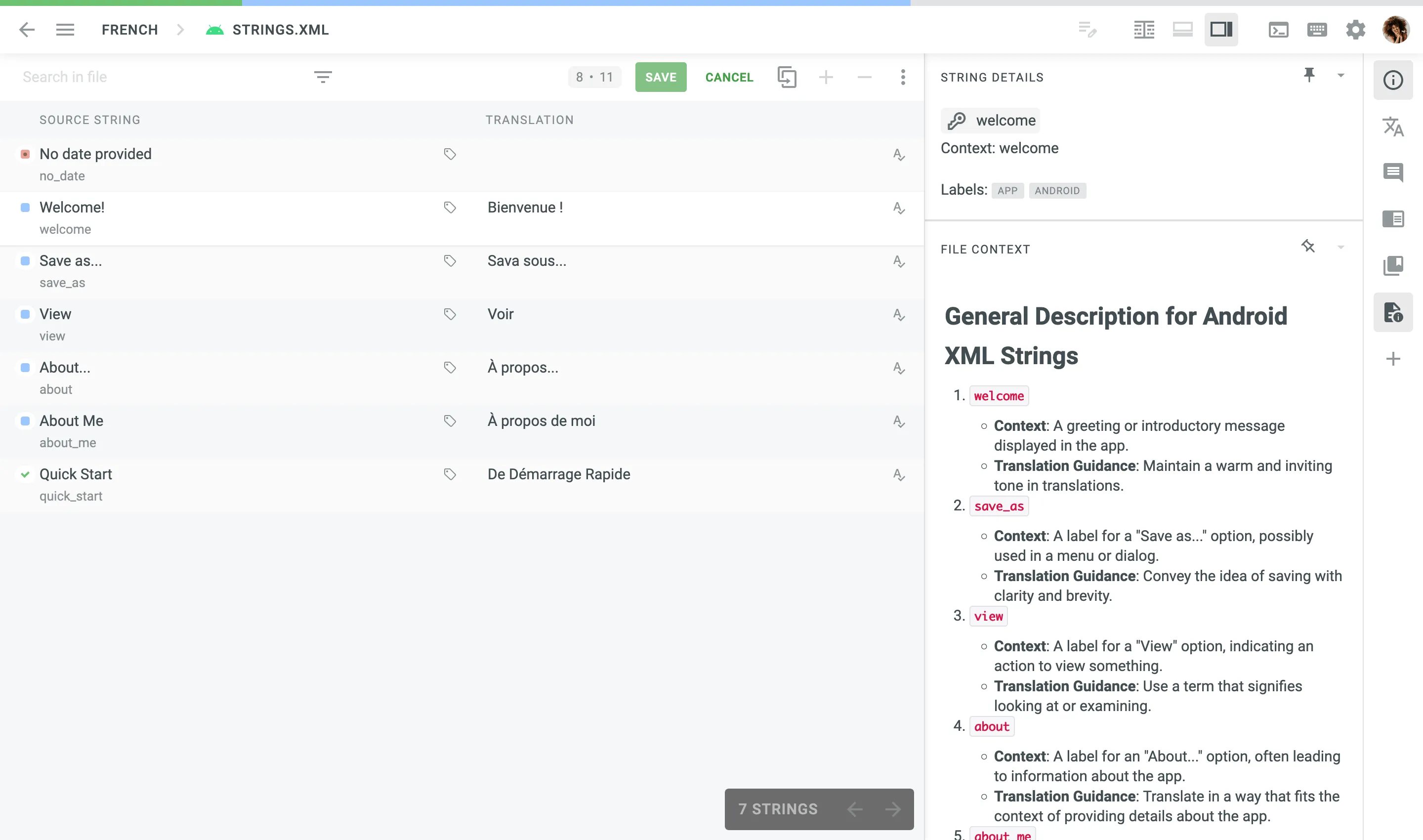1423x840 pixels.
Task: Click the comments panel icon
Action: coord(1393,172)
